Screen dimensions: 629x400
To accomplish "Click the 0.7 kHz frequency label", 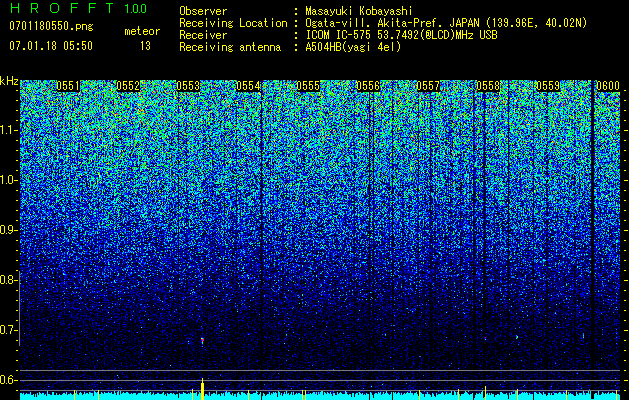I will tap(9, 330).
